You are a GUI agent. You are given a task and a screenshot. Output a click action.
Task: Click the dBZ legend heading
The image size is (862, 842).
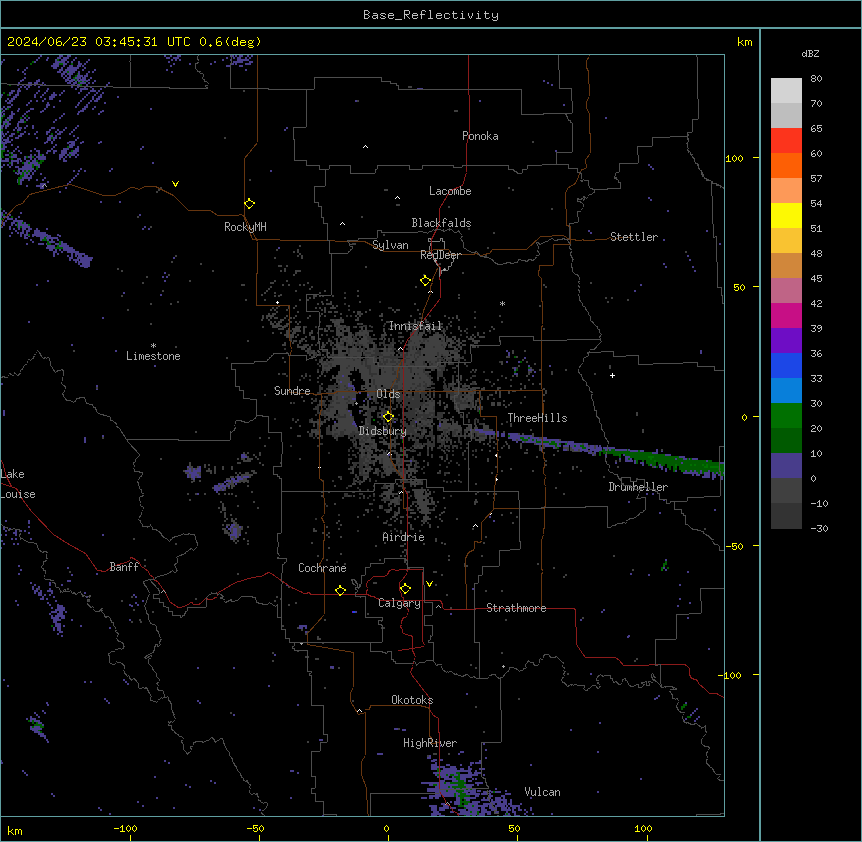coord(810,53)
